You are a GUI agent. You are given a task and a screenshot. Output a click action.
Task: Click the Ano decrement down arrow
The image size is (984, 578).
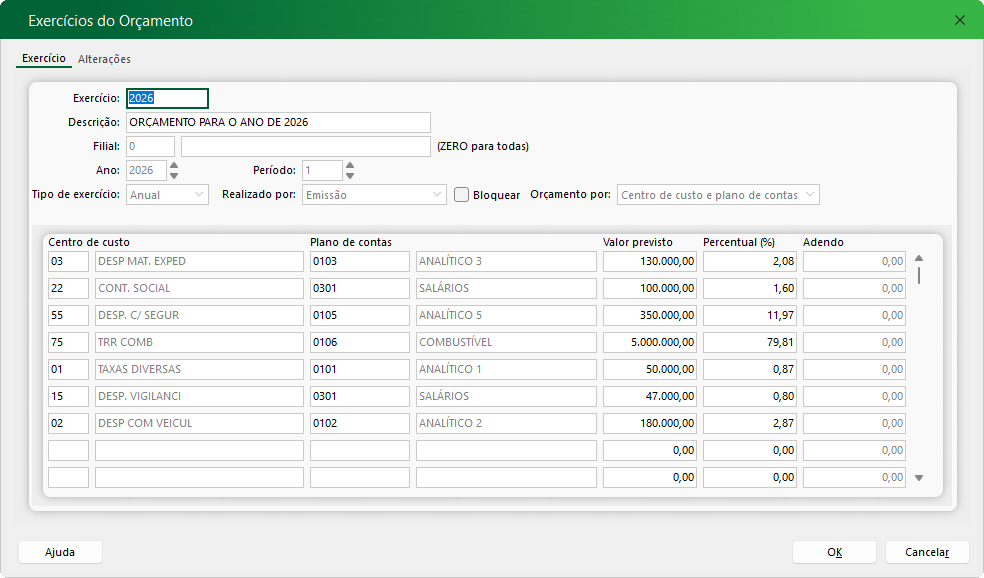(x=174, y=176)
